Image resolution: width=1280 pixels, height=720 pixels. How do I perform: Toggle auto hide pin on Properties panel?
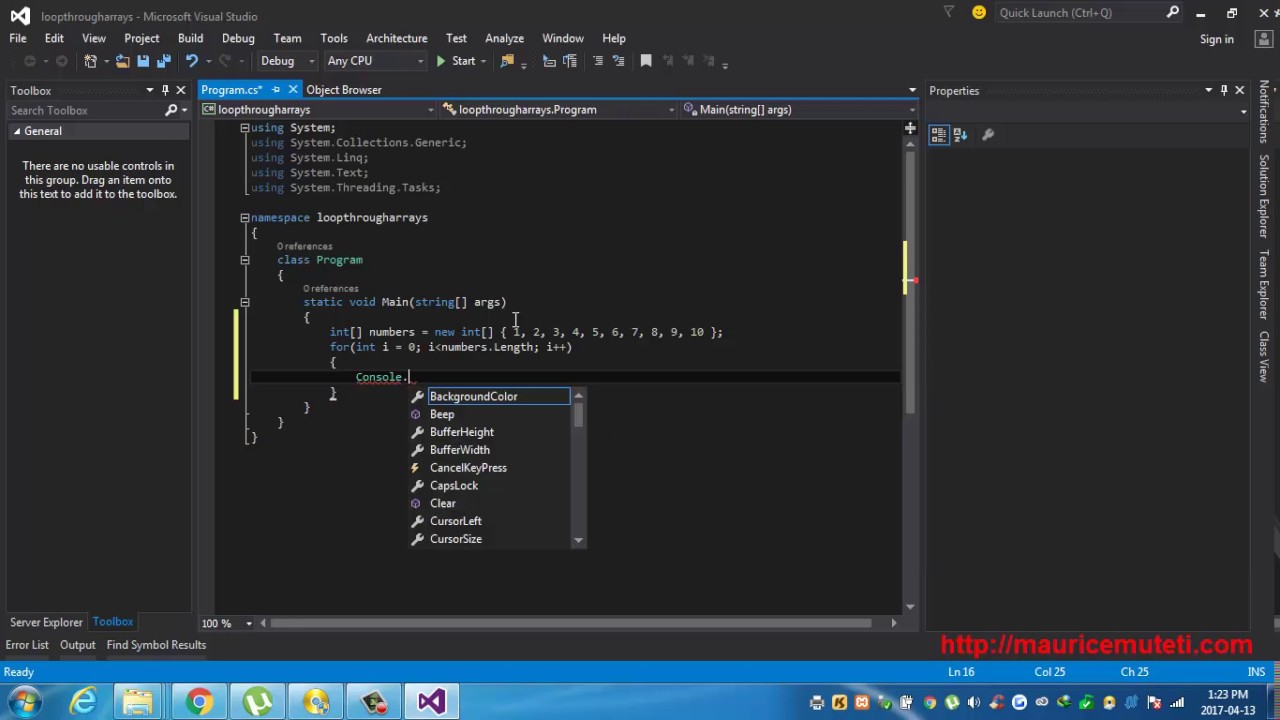coord(1223,90)
